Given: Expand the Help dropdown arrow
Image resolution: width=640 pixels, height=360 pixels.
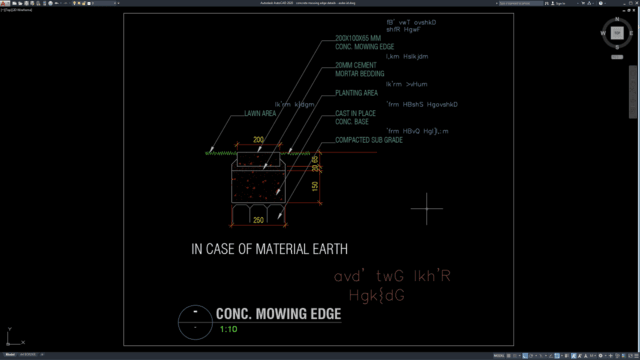Looking at the screenshot, I should (x=605, y=3).
